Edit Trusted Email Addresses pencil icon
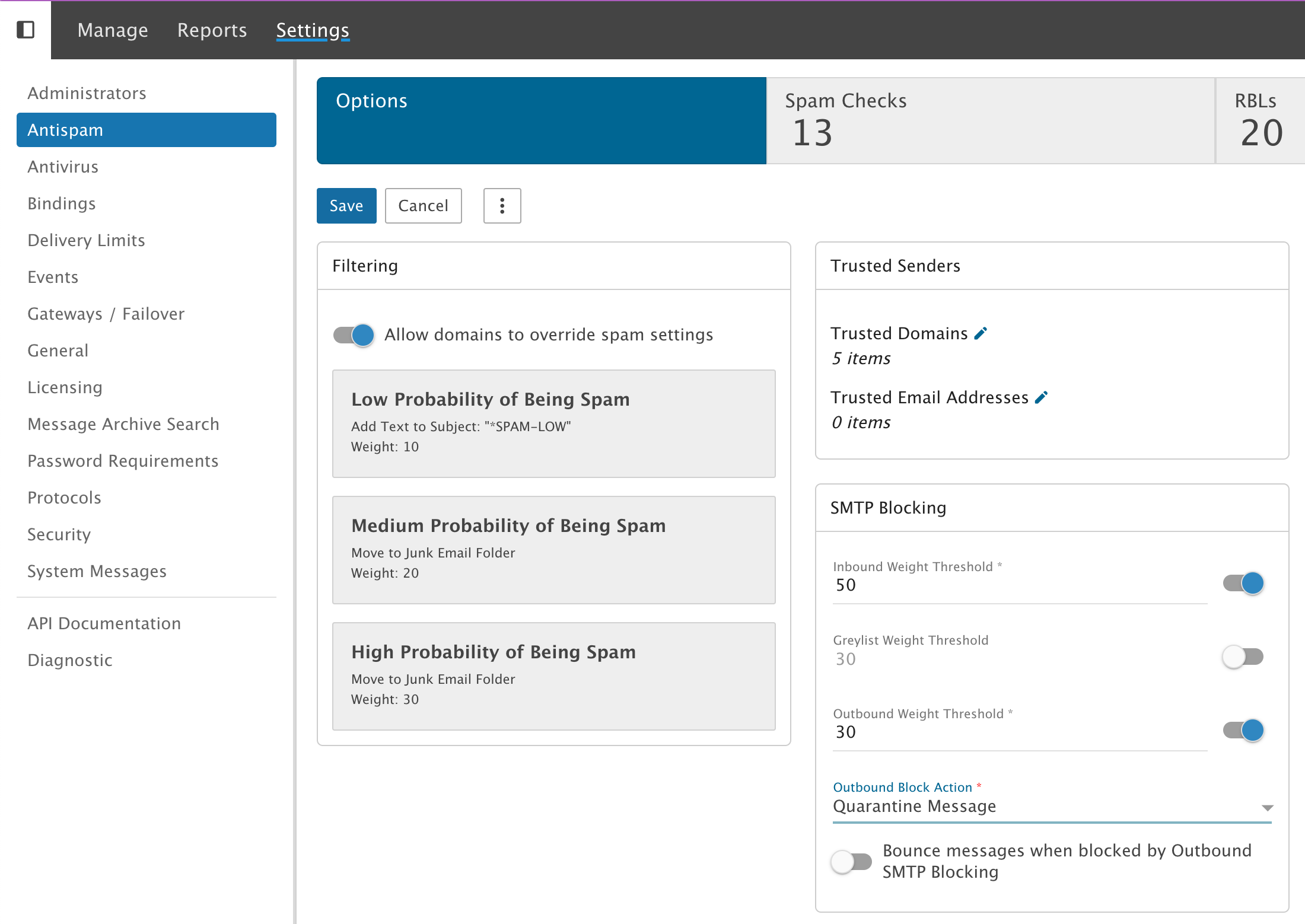Image resolution: width=1305 pixels, height=924 pixels. tap(1042, 397)
